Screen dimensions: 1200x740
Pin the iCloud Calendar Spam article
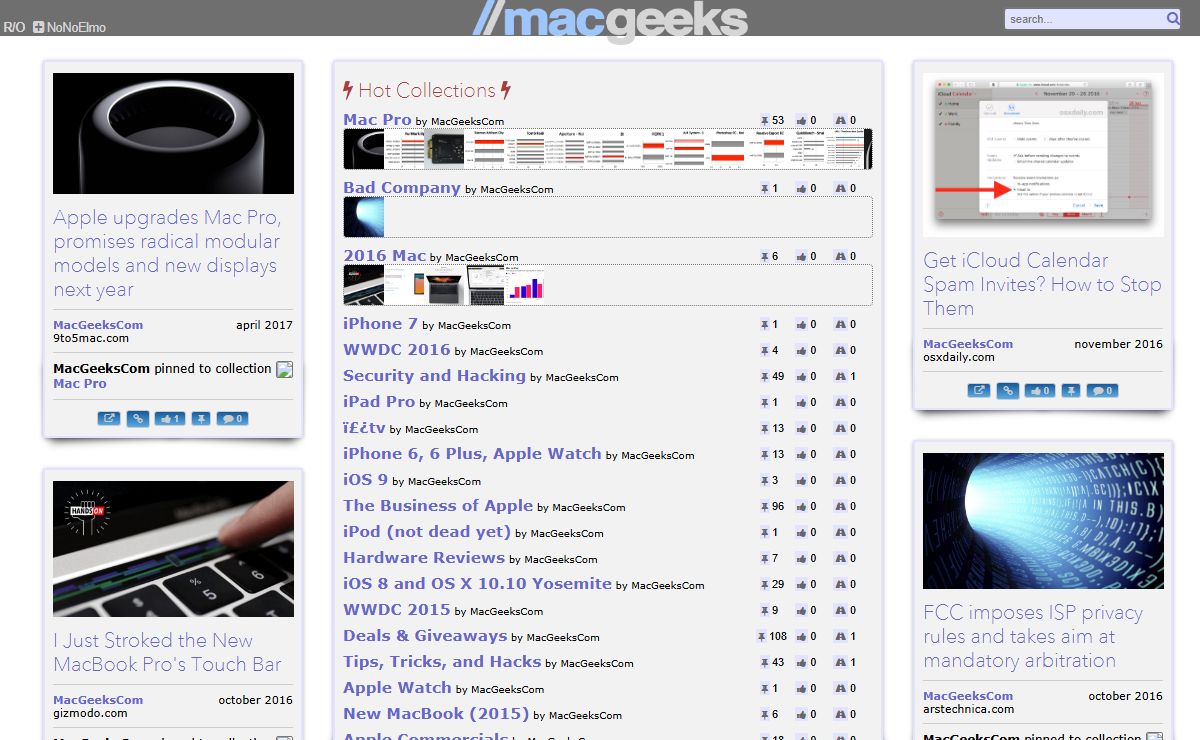coord(1071,390)
